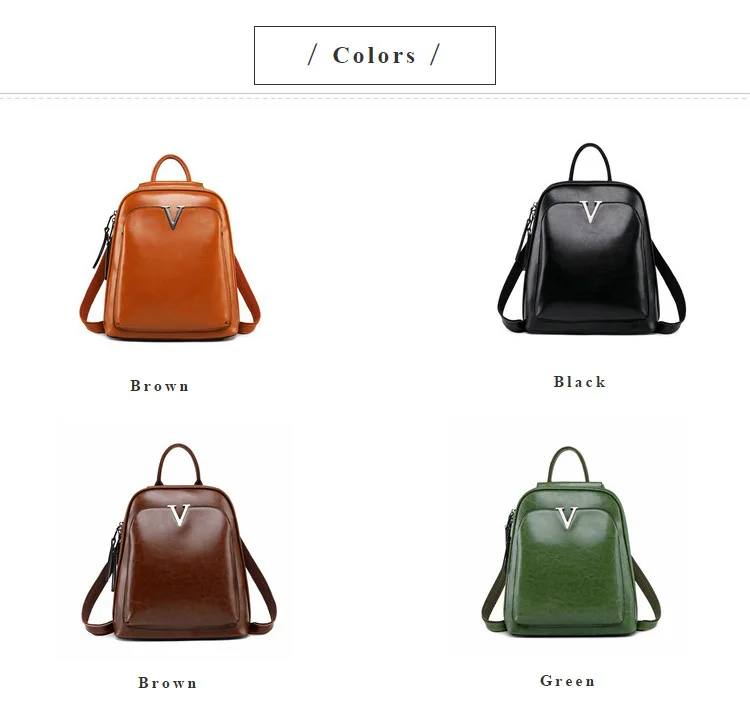Click the zipper pull on dark brown backpack
The height and width of the screenshot is (714, 750).
tap(114, 557)
